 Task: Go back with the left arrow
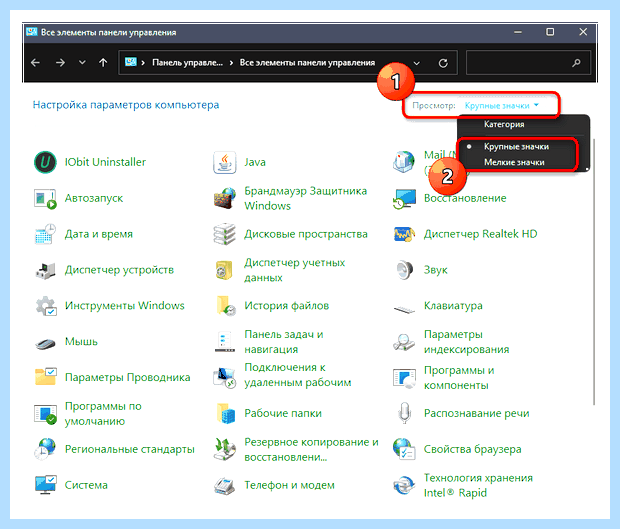[35, 62]
